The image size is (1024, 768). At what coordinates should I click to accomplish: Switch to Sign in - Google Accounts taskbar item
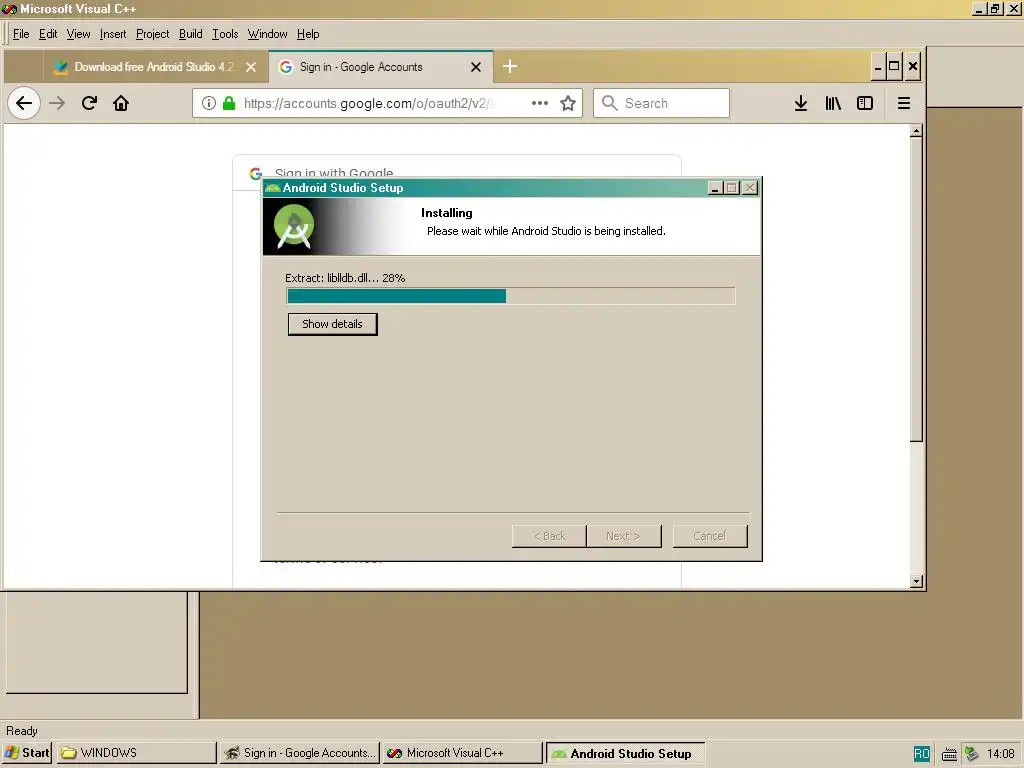[x=299, y=753]
